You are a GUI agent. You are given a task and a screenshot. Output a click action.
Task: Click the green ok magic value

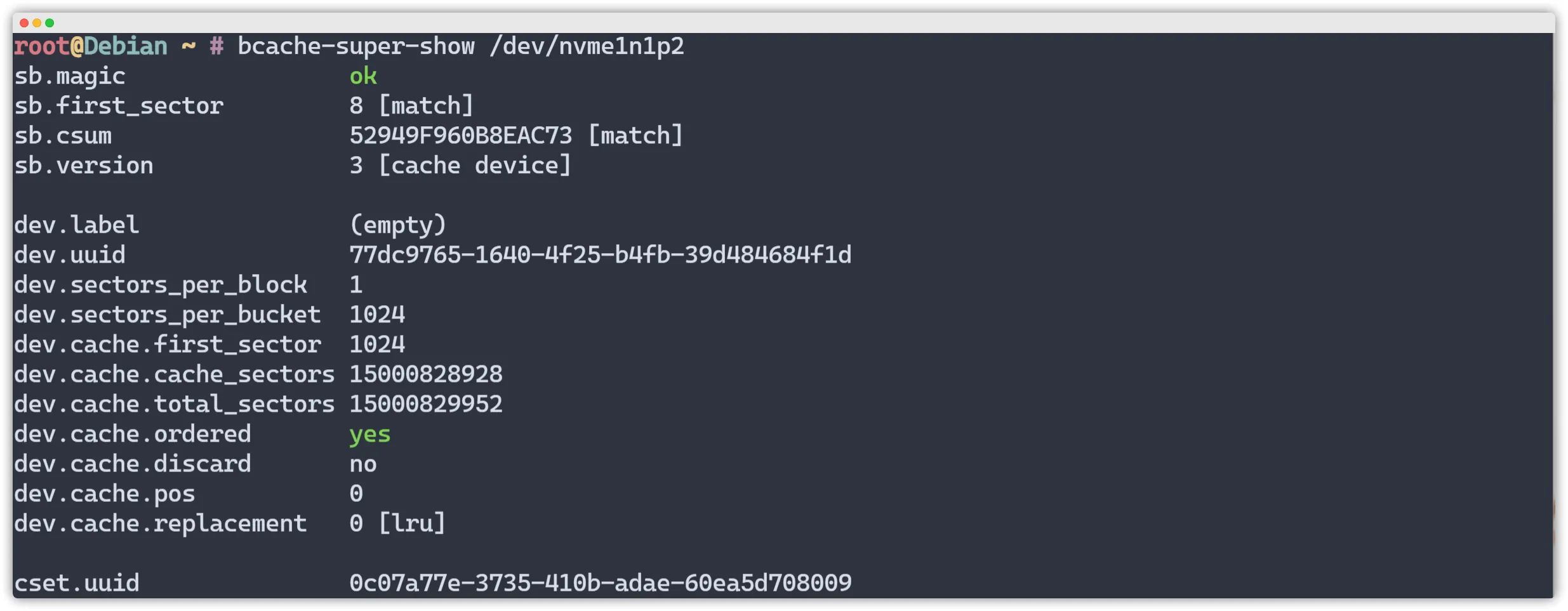363,76
